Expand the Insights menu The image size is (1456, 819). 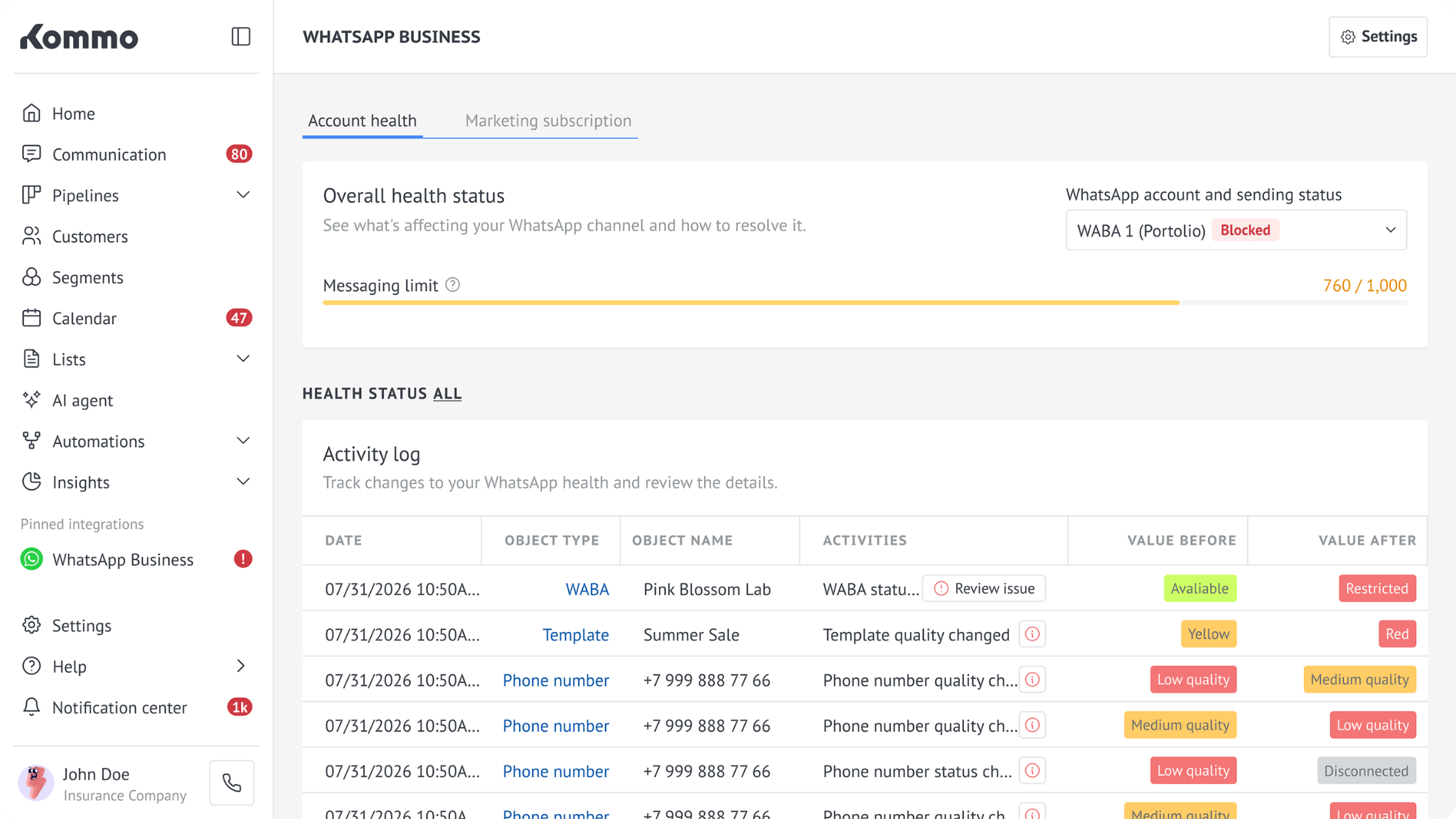point(242,482)
